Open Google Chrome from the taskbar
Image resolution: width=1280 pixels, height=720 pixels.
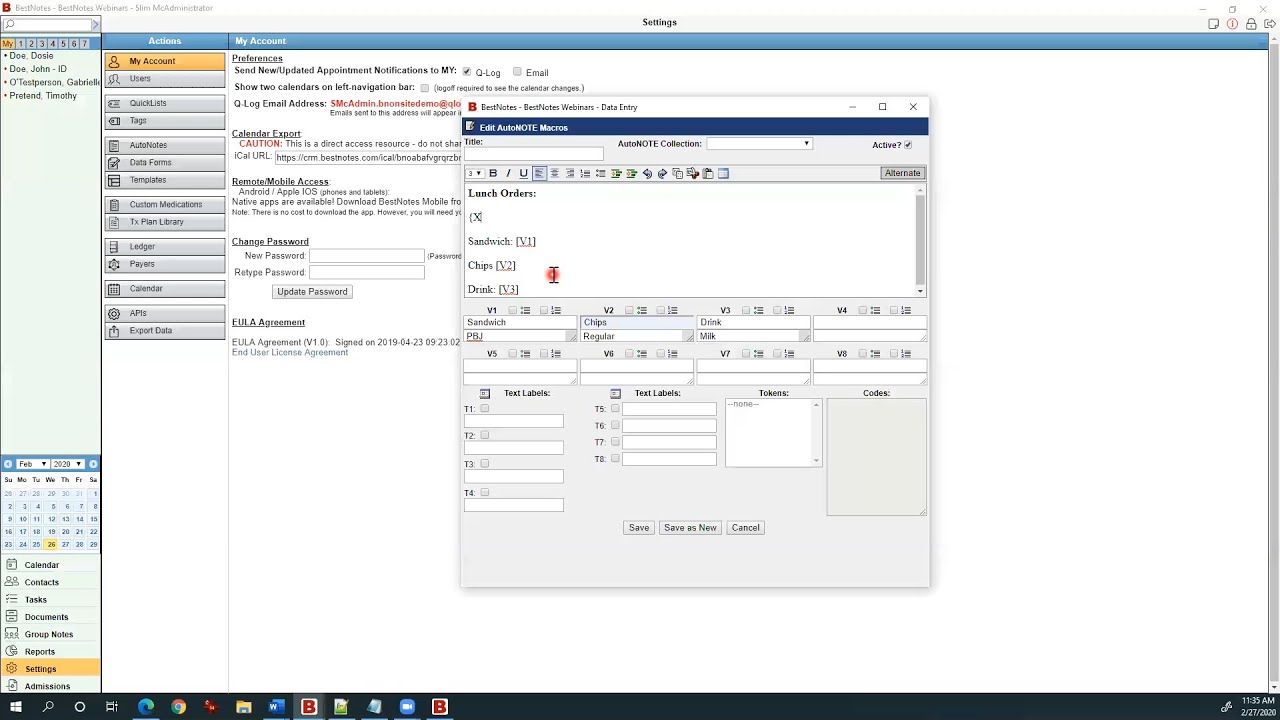(x=178, y=707)
